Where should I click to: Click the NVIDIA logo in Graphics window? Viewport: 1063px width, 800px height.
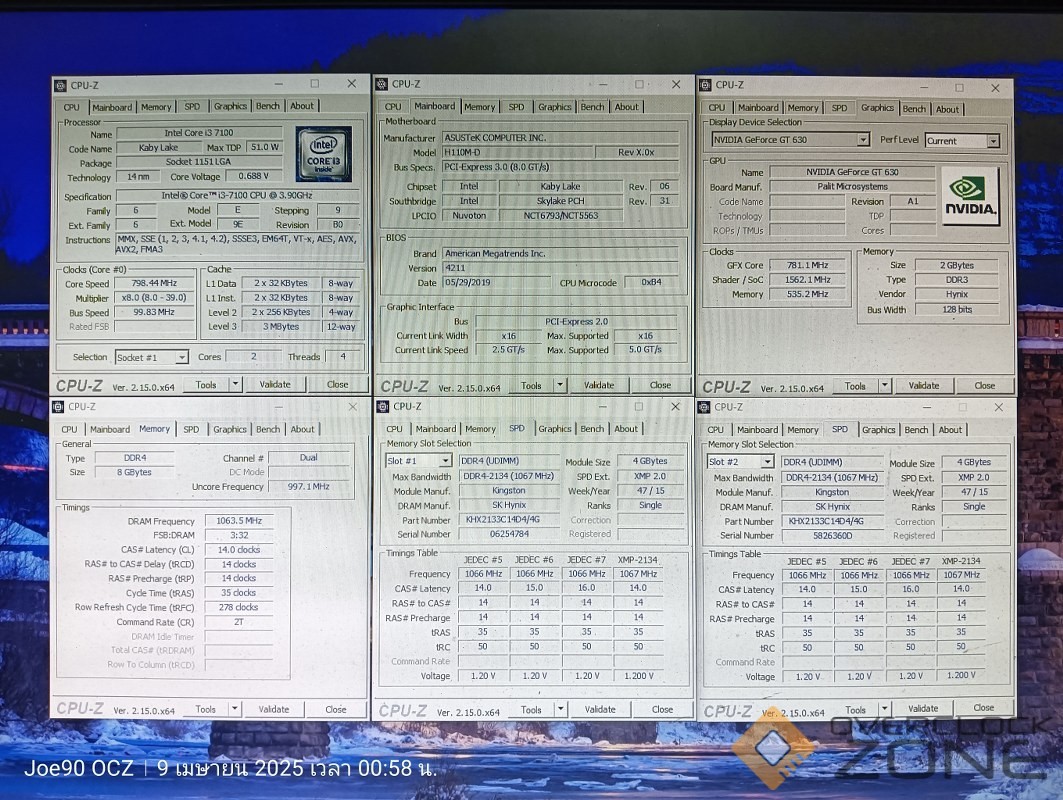tap(969, 195)
